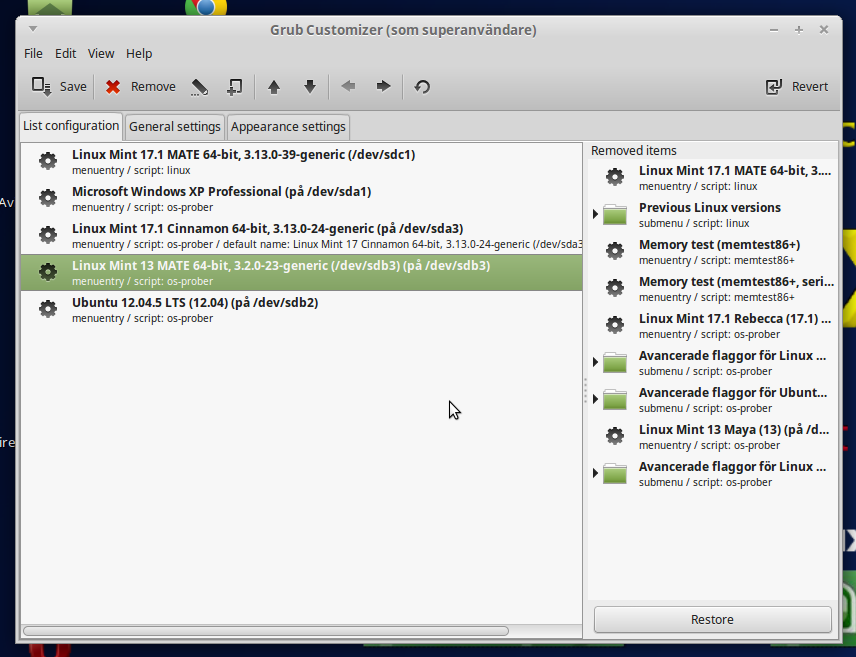Click folder icon of last Avancerade flaggor för Linux
The width and height of the screenshot is (856, 657).
tap(615, 473)
